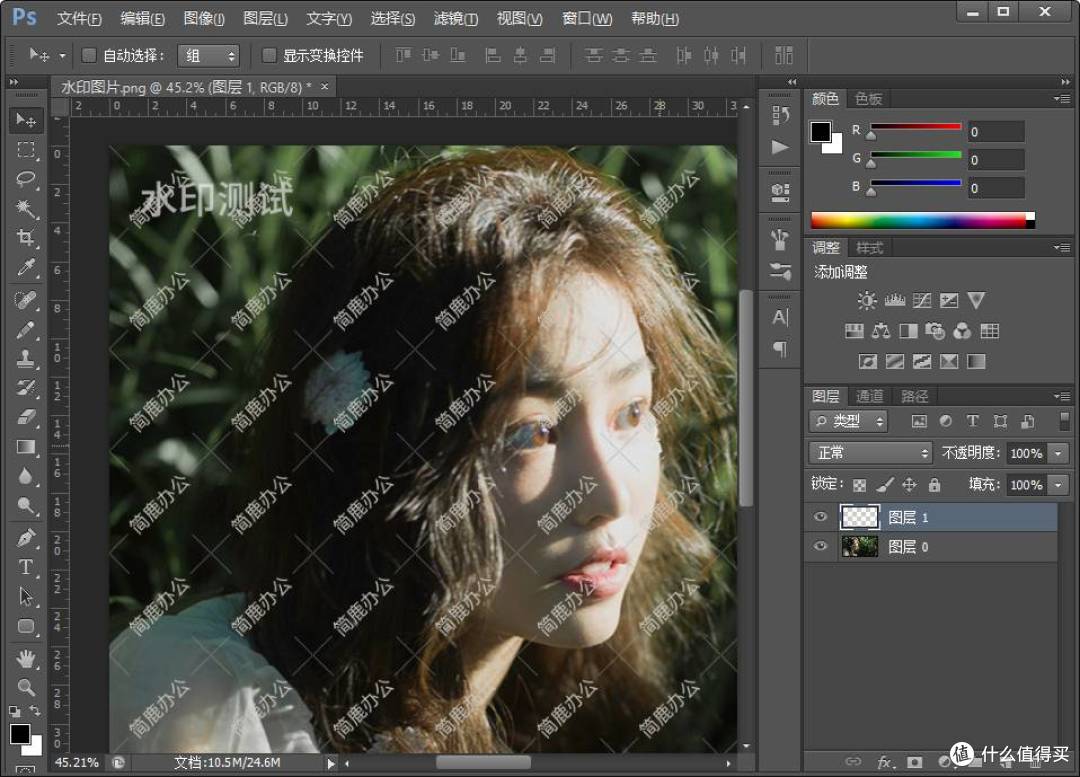The height and width of the screenshot is (777, 1080).
Task: Select the Rectangular Marquee tool
Action: coord(26,149)
